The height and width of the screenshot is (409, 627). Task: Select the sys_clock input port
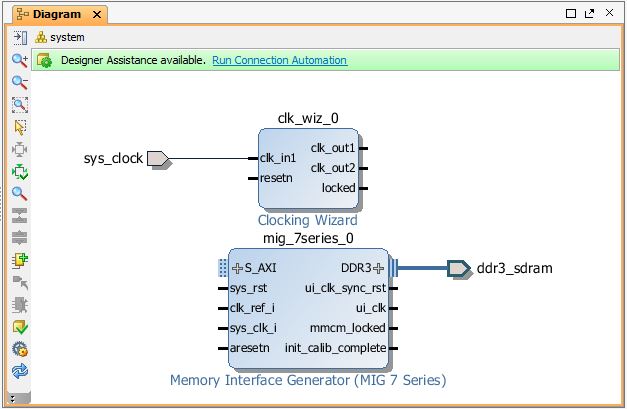158,158
